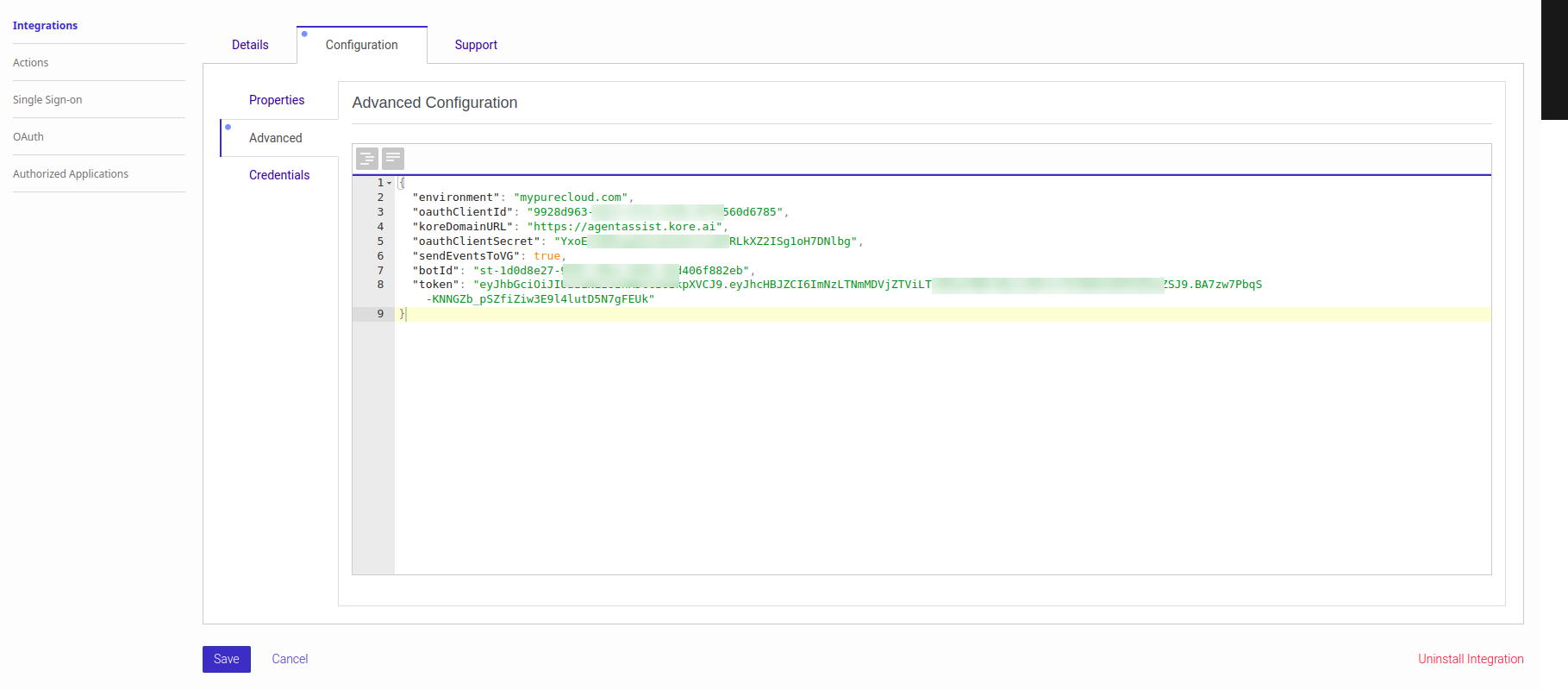This screenshot has width=1568, height=690.
Task: Switch to the Details tab
Action: pos(250,45)
